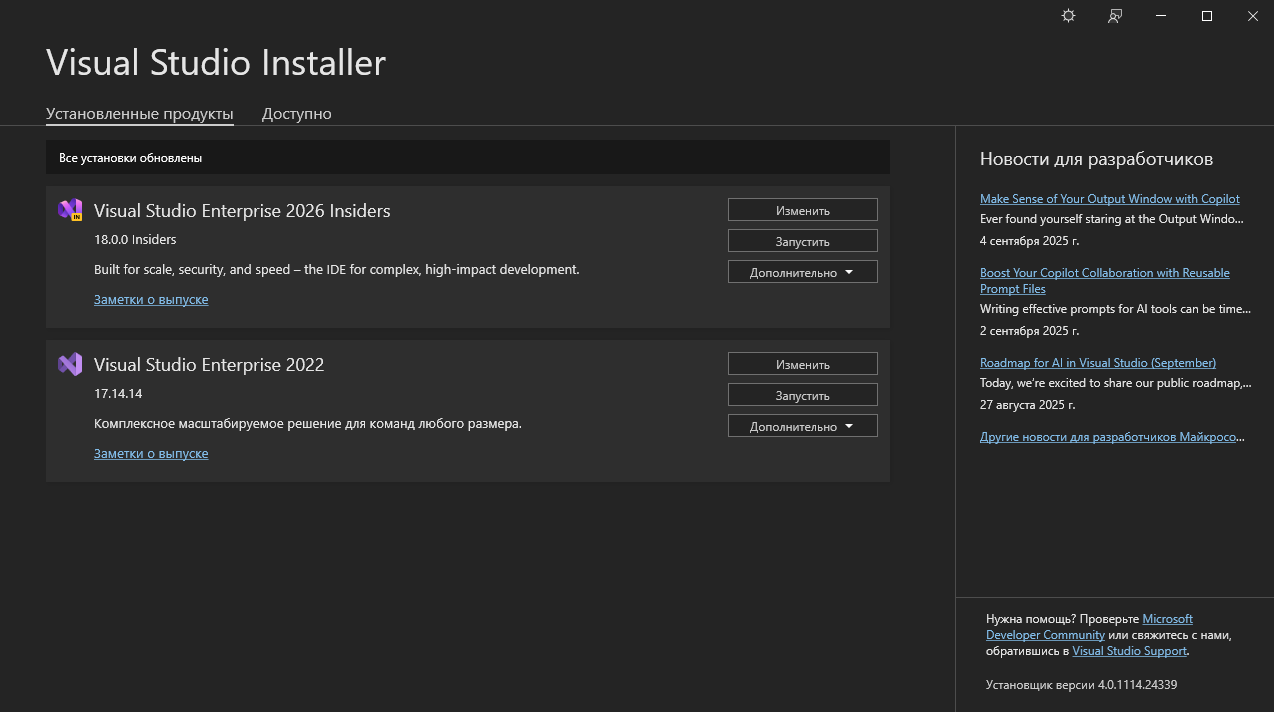Open Make Sense of Your Output Window article

pos(1110,199)
